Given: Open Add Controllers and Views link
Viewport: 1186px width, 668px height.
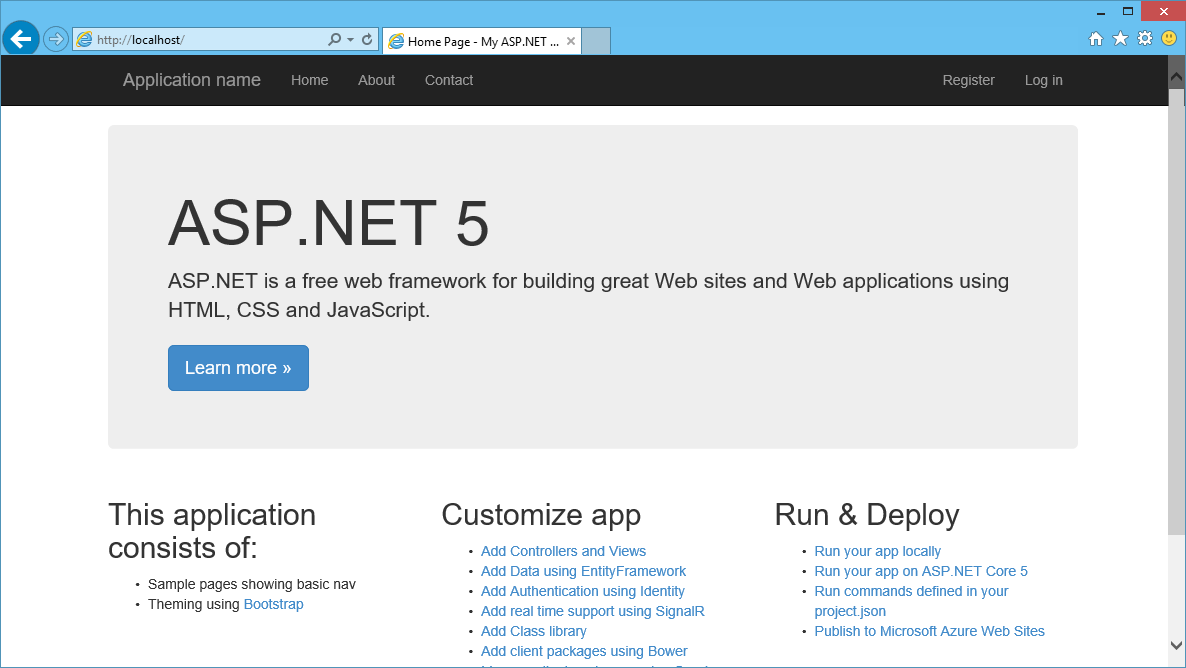Looking at the screenshot, I should coord(564,551).
